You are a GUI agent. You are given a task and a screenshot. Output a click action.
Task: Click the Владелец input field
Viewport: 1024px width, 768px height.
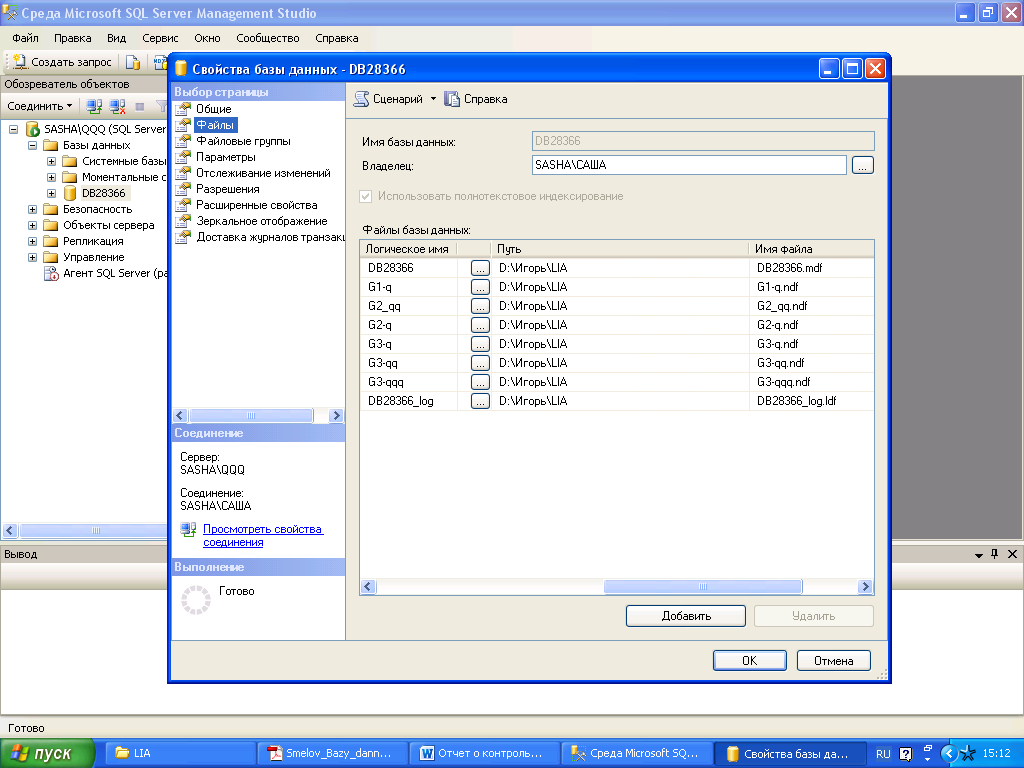click(689, 165)
